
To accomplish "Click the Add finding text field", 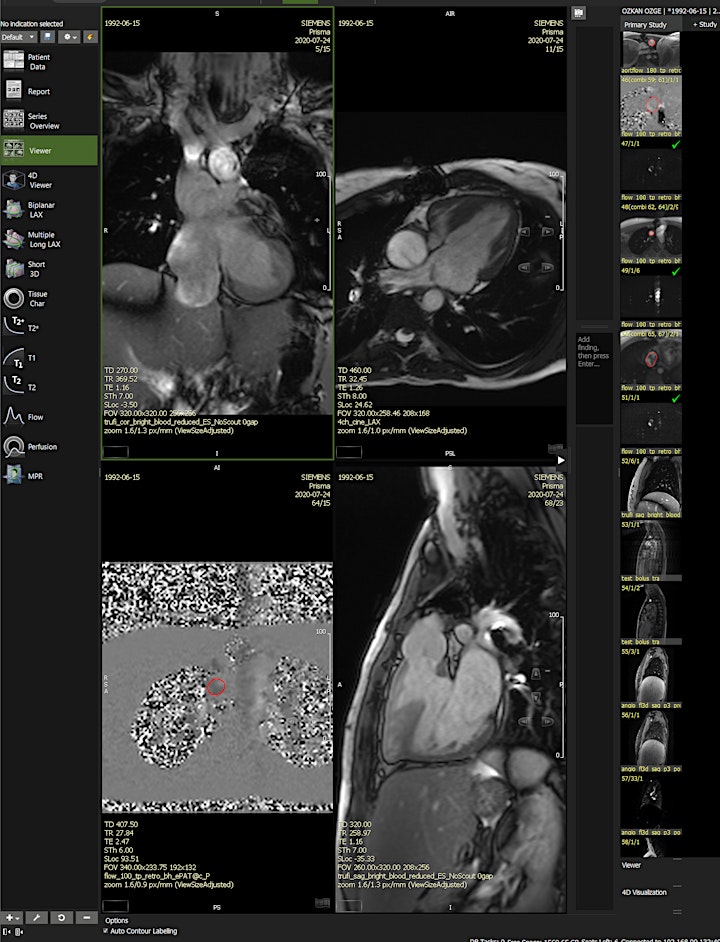I will [x=594, y=378].
